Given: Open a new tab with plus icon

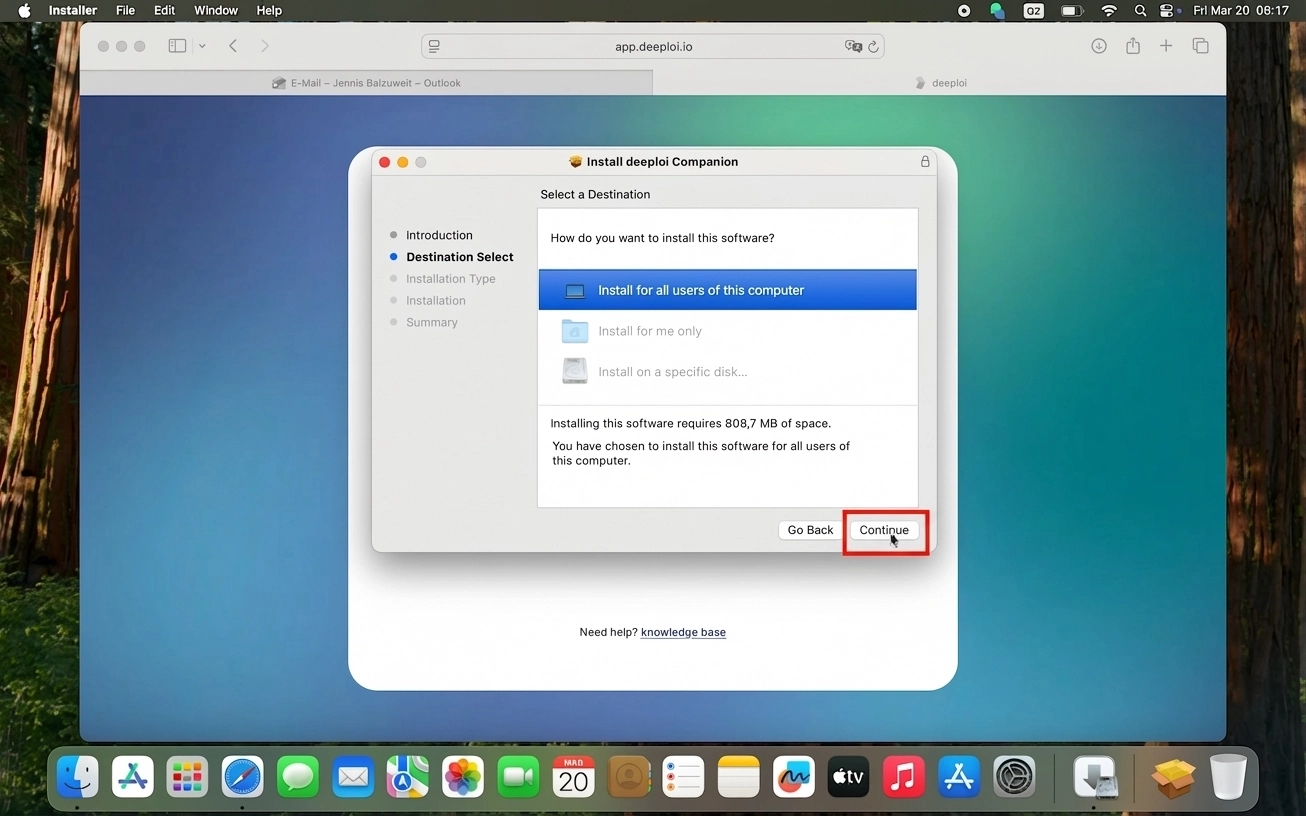Looking at the screenshot, I should click(1166, 46).
